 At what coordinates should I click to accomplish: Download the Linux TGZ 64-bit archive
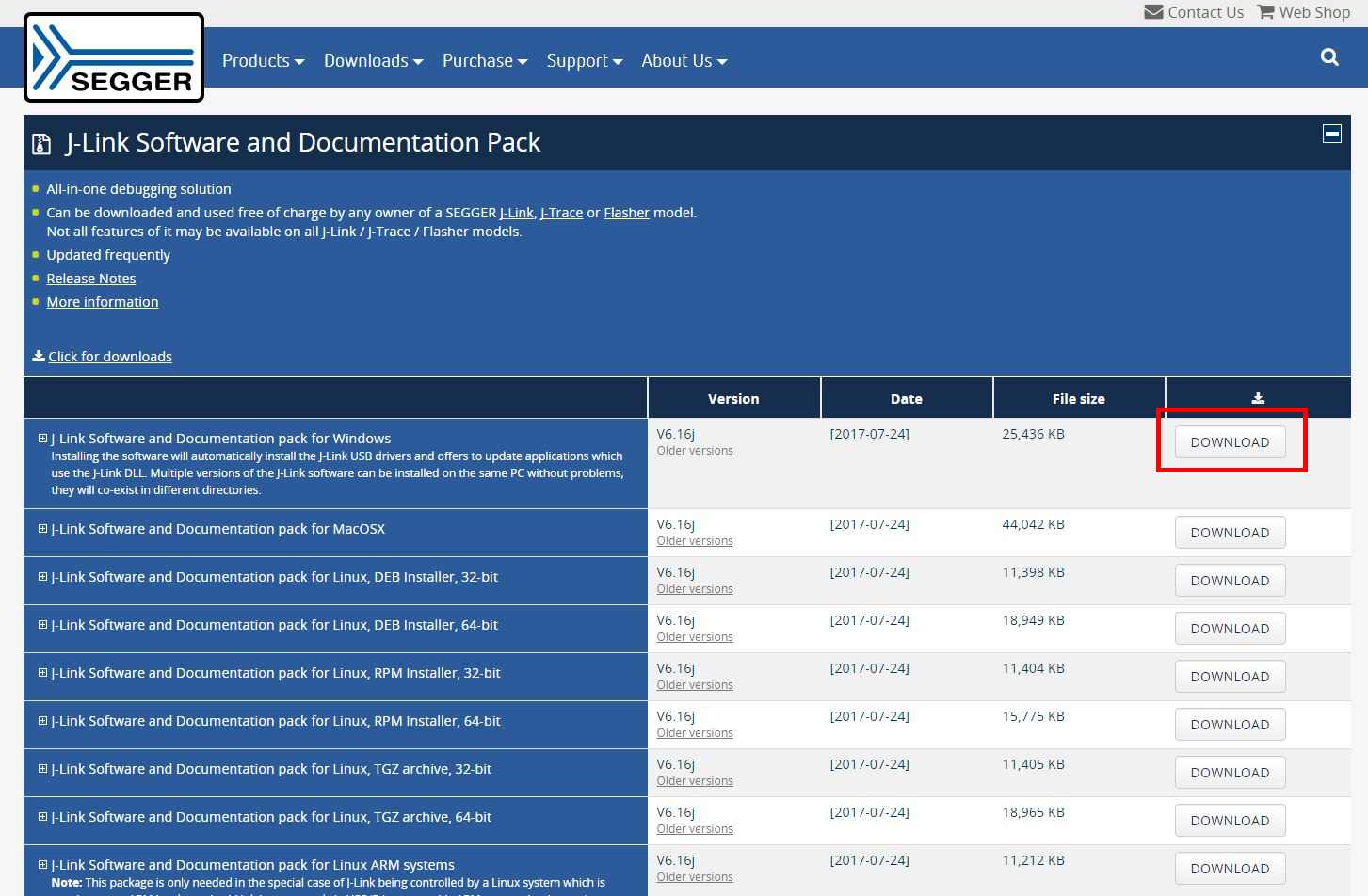1230,821
